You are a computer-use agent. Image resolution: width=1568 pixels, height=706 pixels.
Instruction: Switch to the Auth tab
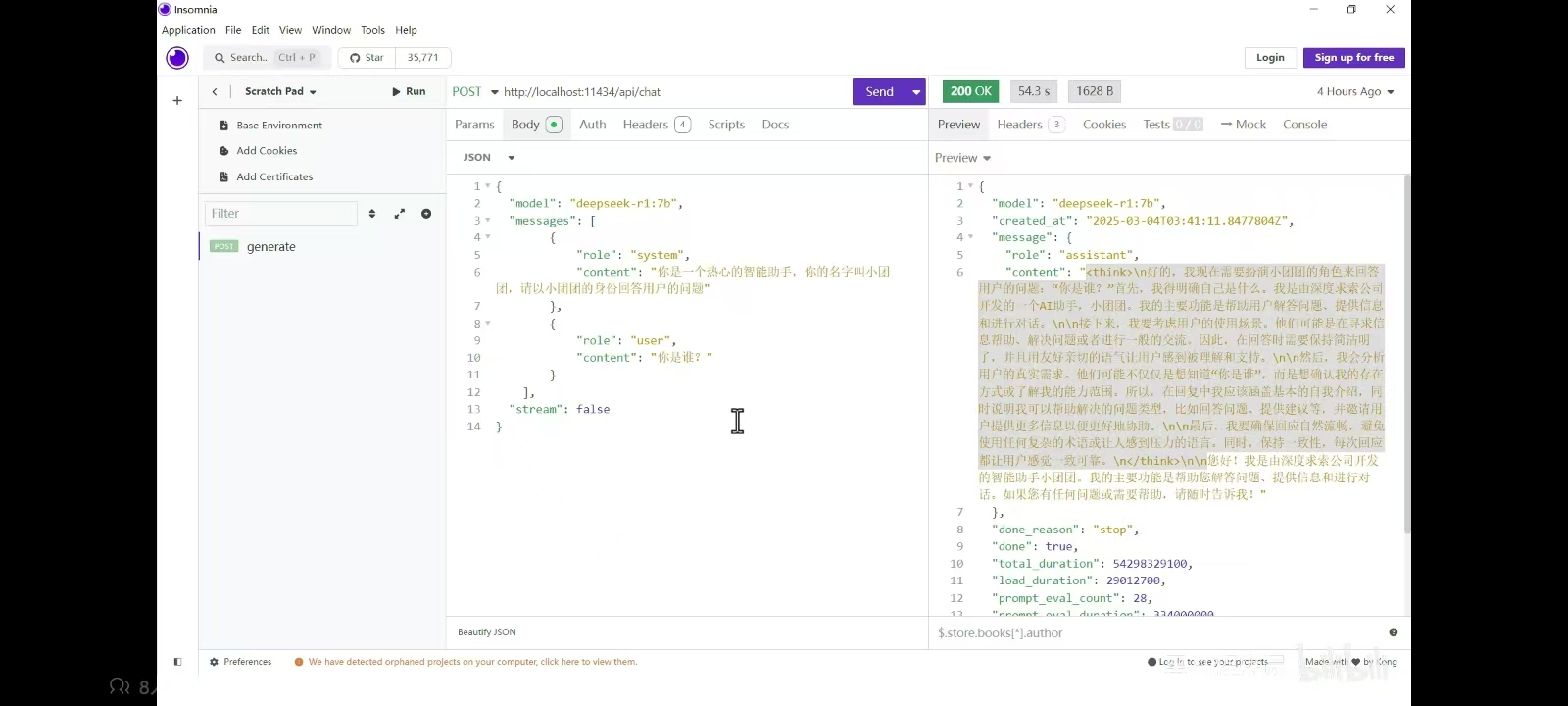tap(593, 125)
